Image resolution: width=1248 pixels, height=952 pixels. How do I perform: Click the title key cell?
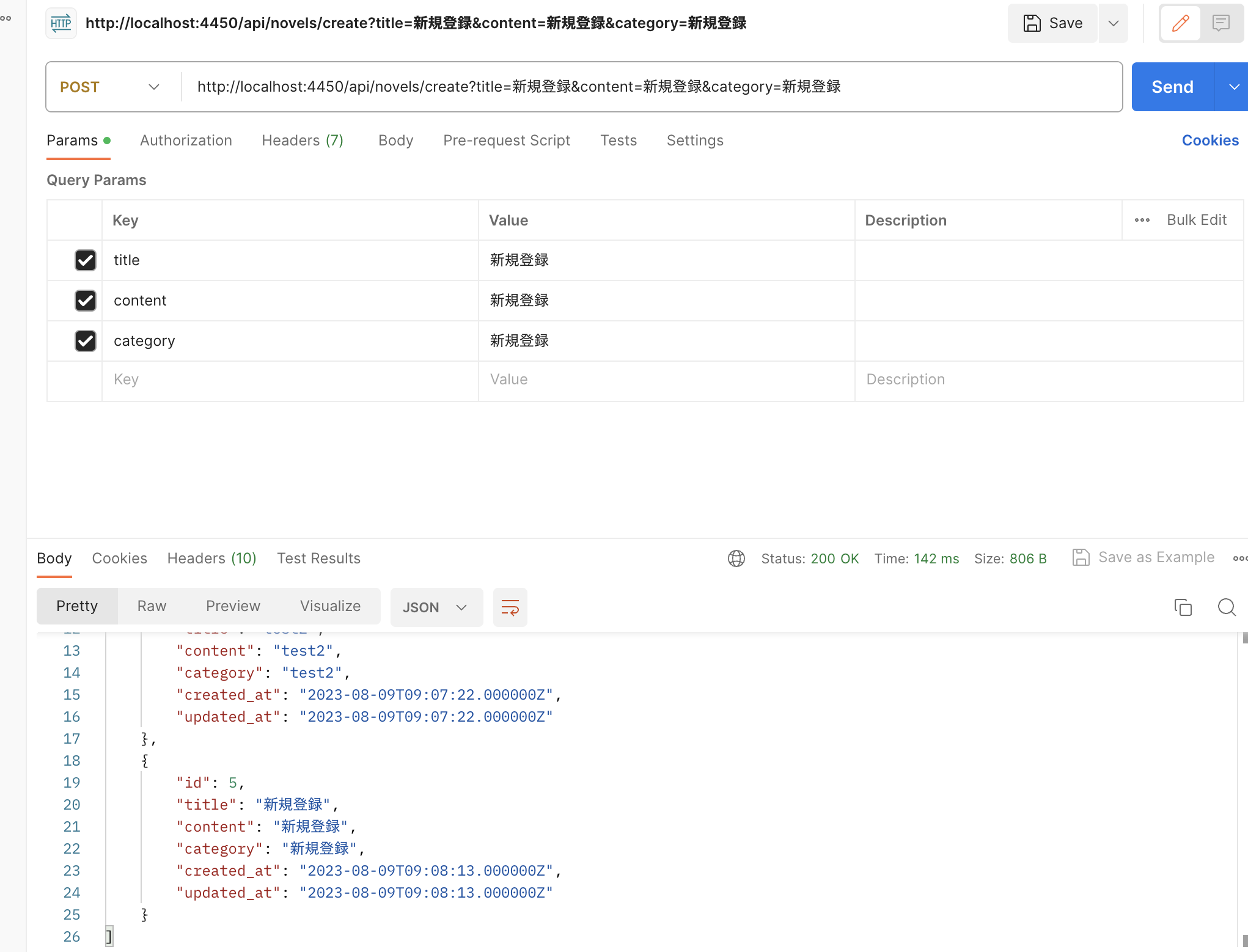pos(290,260)
